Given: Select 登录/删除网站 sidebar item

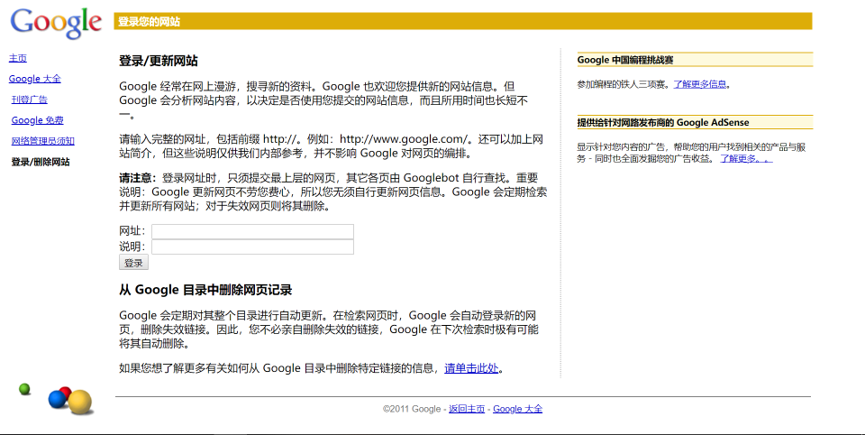Looking at the screenshot, I should pyautogui.click(x=40, y=162).
